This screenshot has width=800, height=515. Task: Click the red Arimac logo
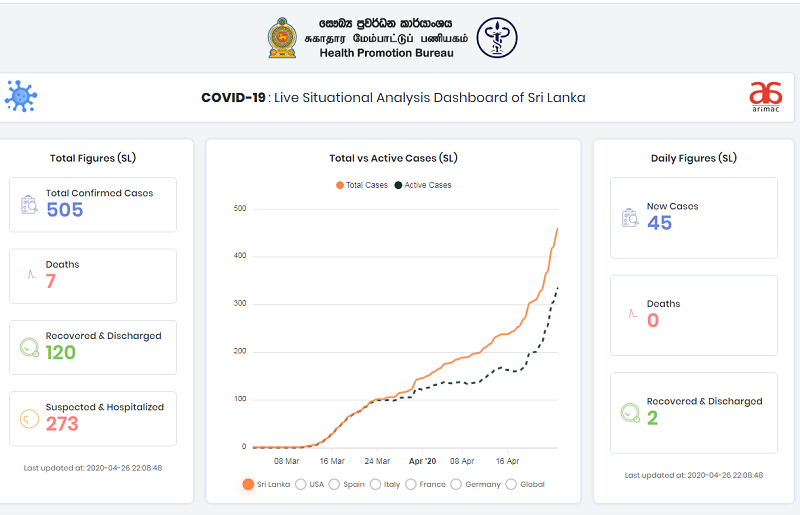coord(765,97)
